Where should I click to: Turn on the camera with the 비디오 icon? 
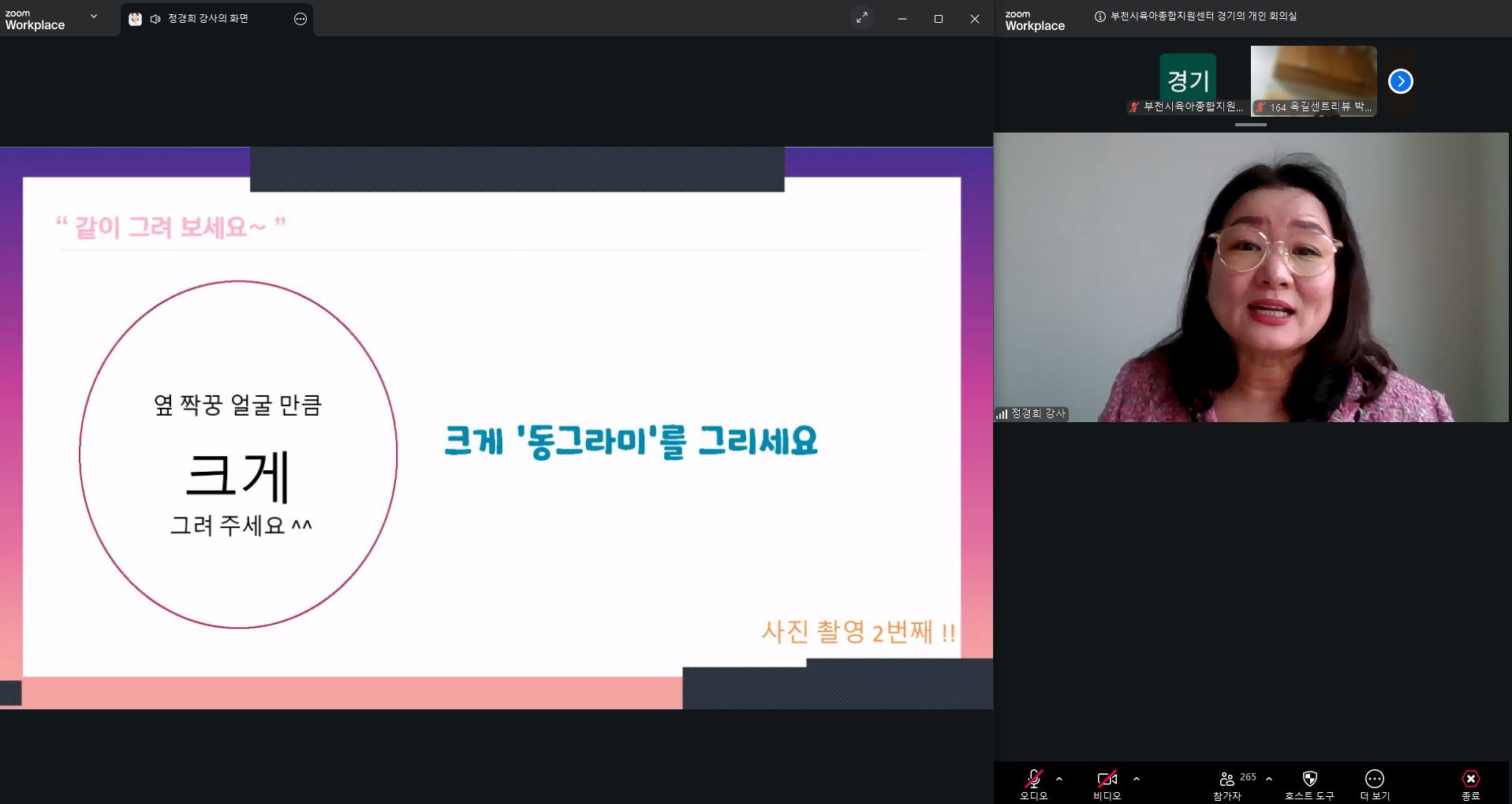click(1107, 780)
